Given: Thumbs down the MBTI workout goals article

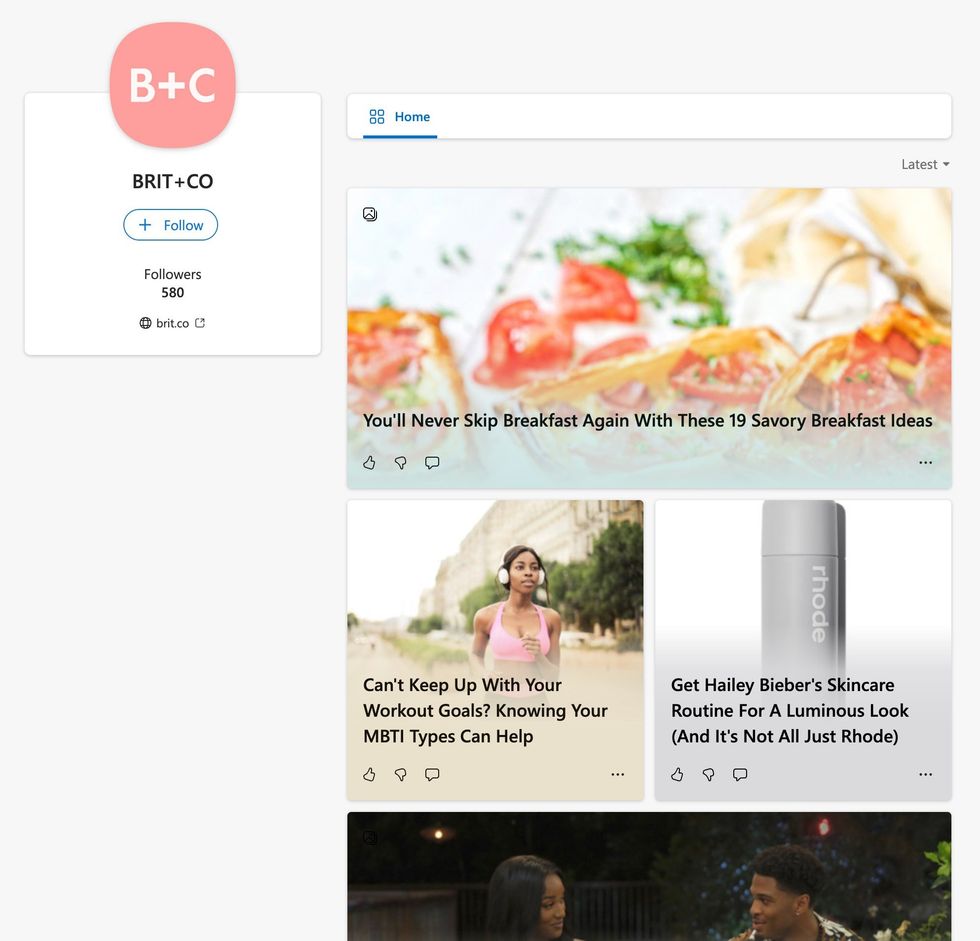Looking at the screenshot, I should coord(401,774).
